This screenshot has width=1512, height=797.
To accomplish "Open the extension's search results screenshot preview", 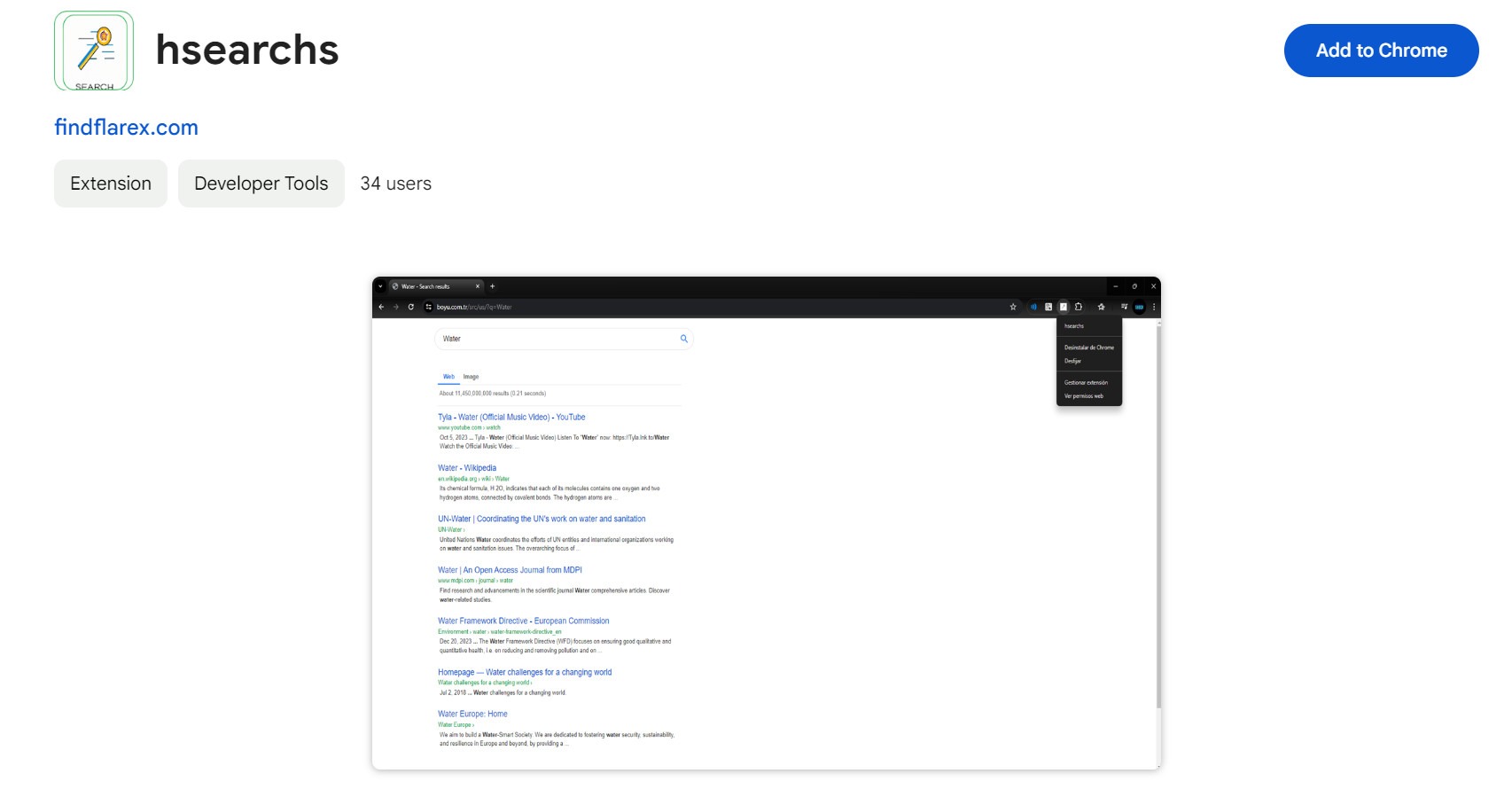I will [767, 523].
